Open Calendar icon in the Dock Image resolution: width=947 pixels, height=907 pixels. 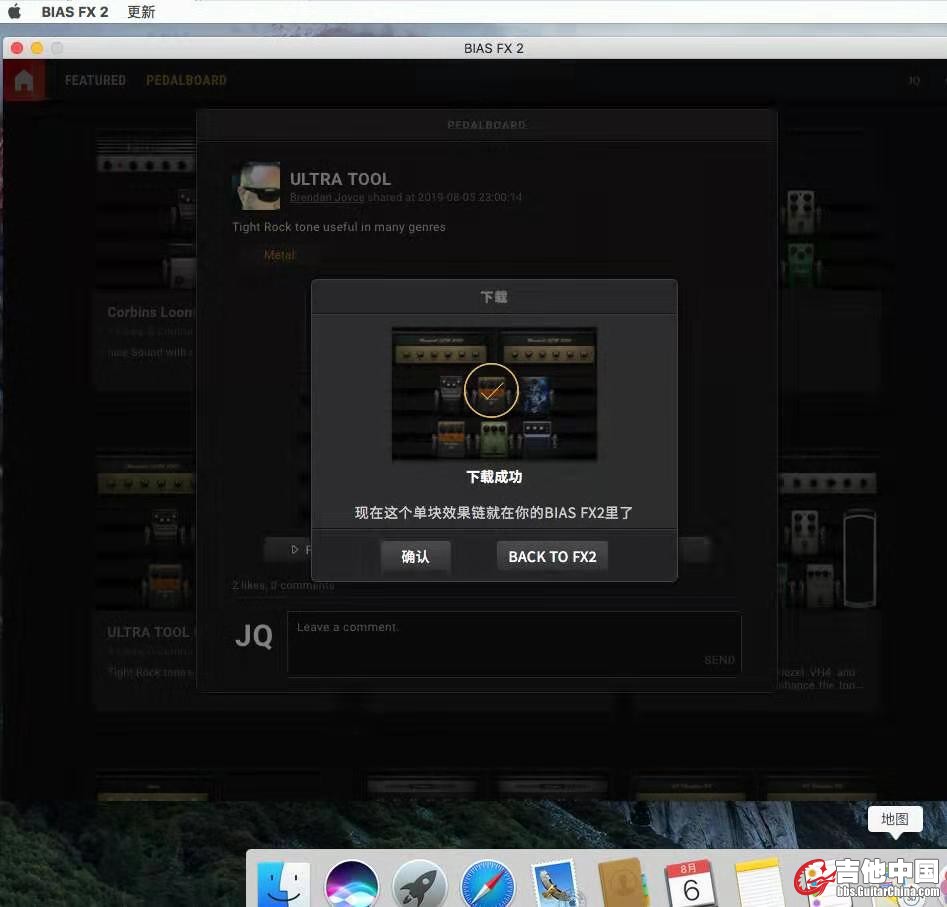691,885
